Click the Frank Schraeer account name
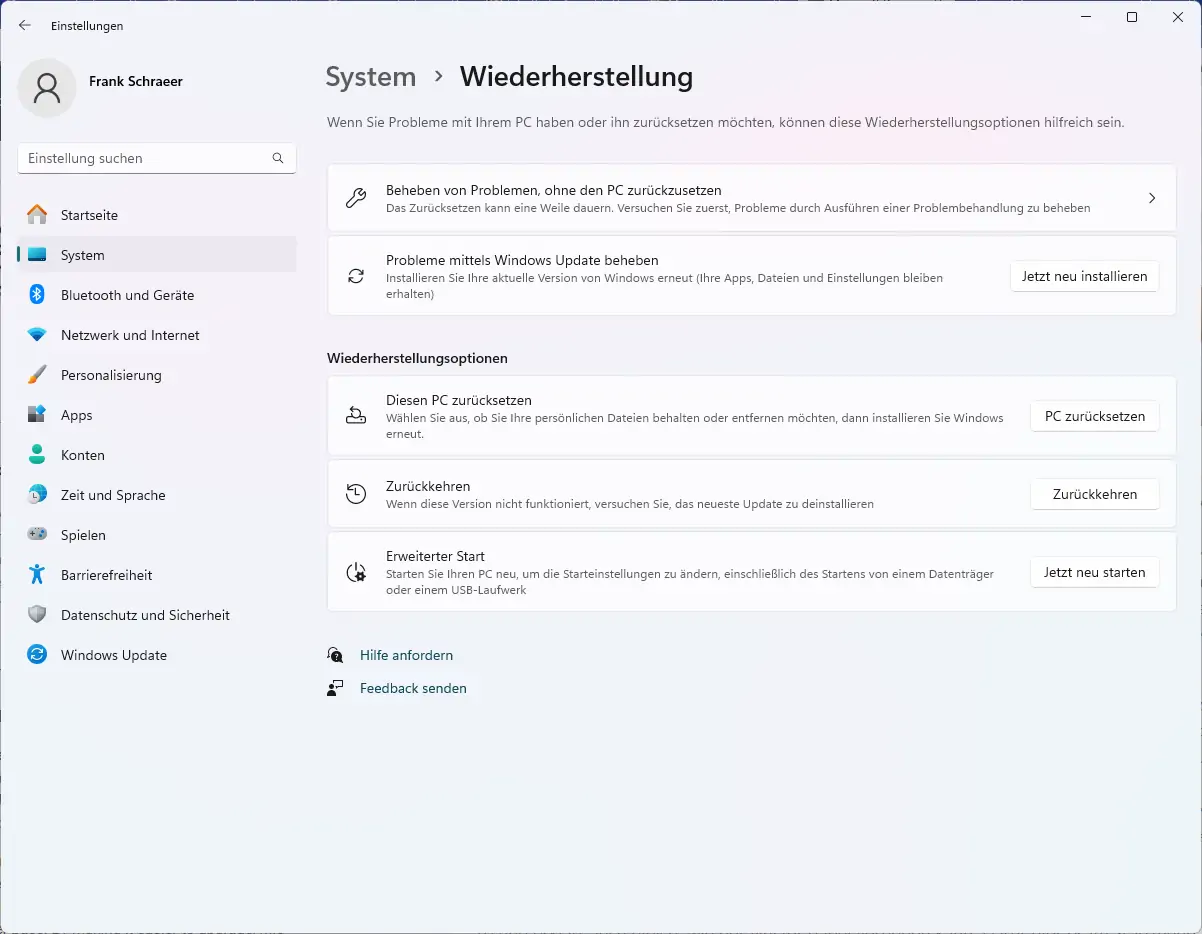Screen dimensions: 1202x934 pos(136,81)
